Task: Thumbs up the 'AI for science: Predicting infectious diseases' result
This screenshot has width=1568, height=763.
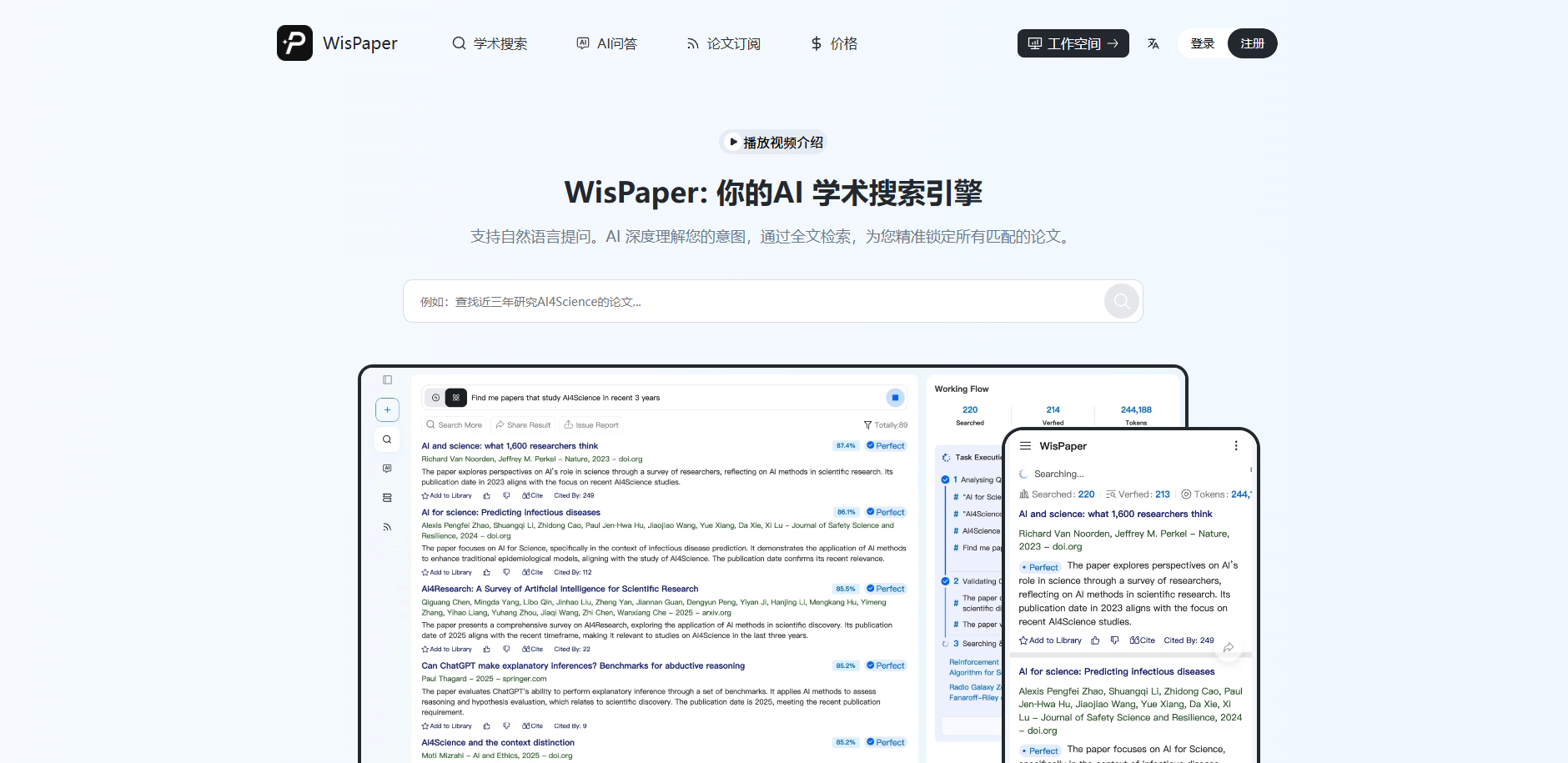Action: [487, 572]
